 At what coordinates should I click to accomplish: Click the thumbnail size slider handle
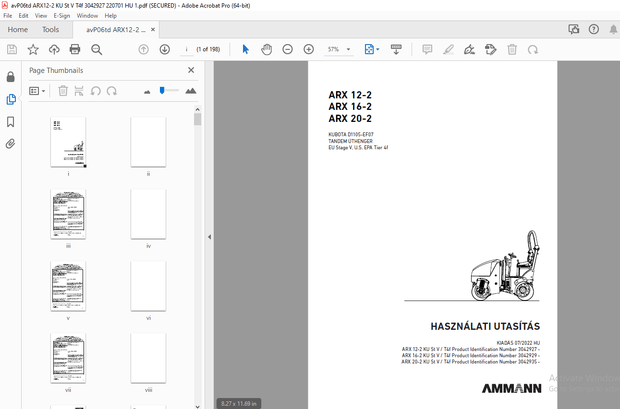pos(162,91)
